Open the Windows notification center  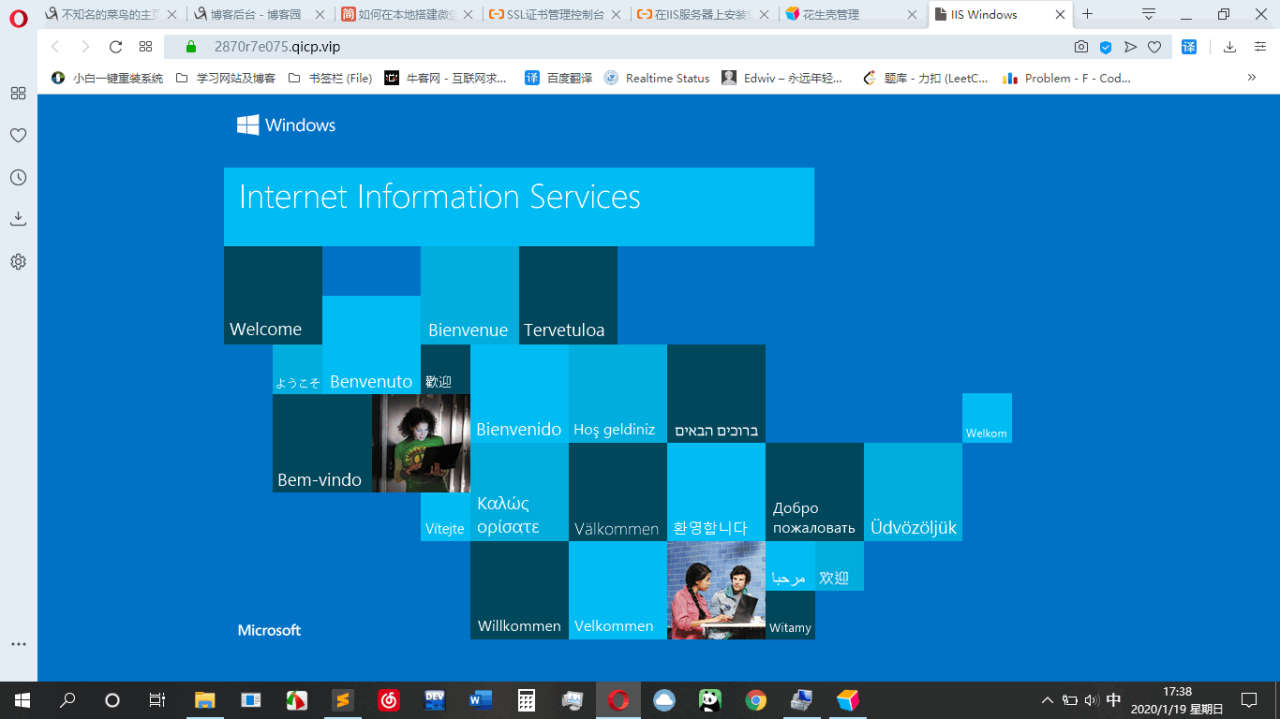(1249, 700)
